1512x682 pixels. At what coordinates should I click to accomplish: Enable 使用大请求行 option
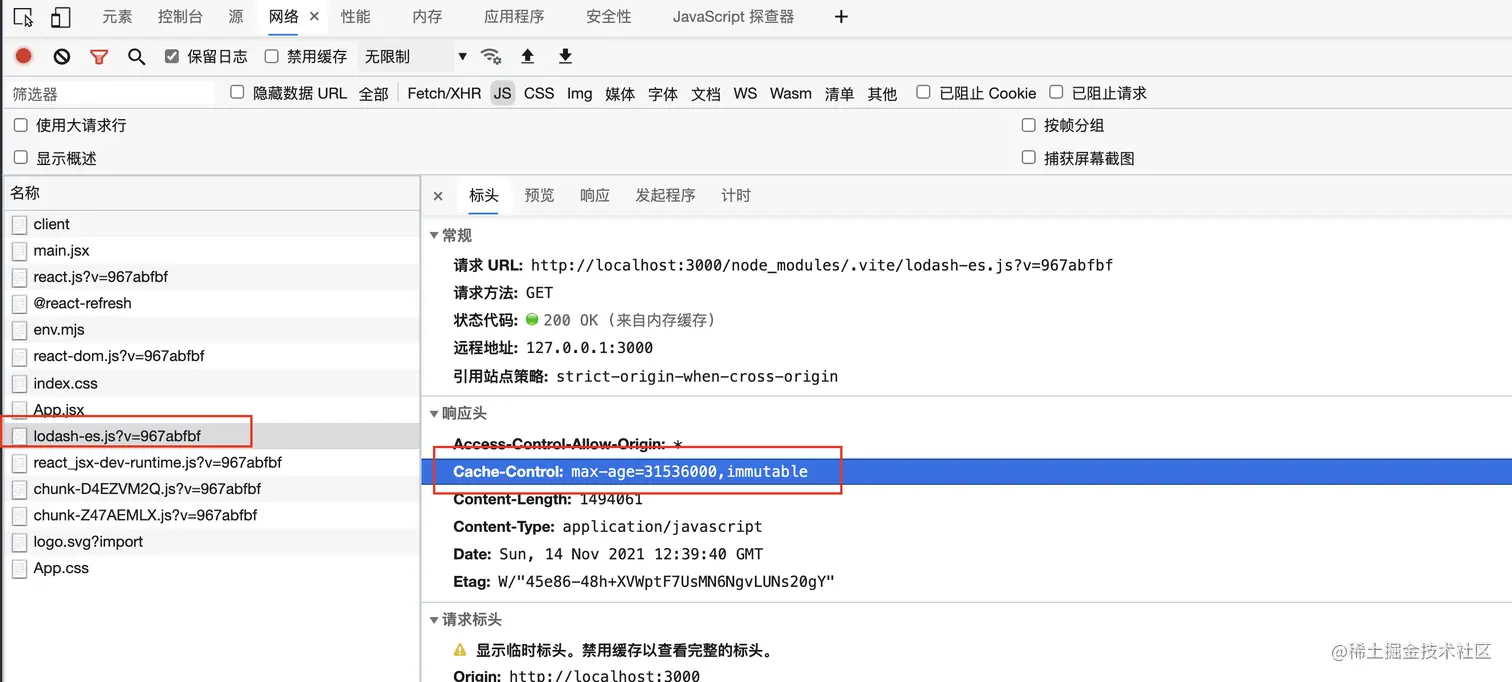[x=20, y=125]
